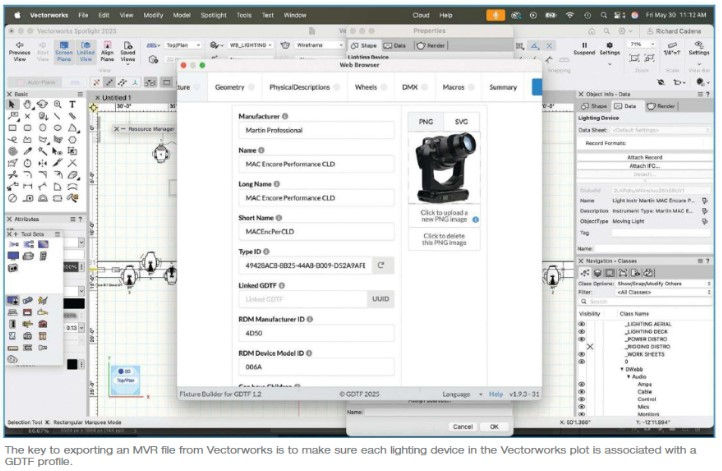Open the Class Options dropdown
Image resolution: width=722 pixels, height=471 pixels.
click(664, 284)
